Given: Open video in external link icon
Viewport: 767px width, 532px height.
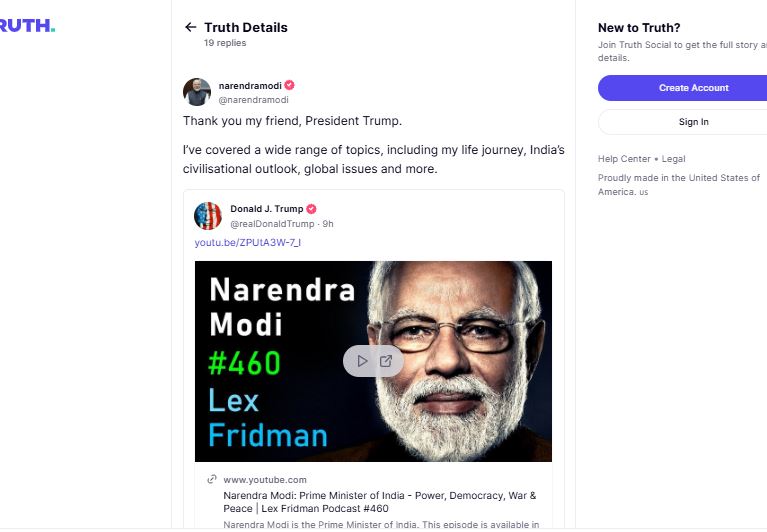Looking at the screenshot, I should coord(386,361).
